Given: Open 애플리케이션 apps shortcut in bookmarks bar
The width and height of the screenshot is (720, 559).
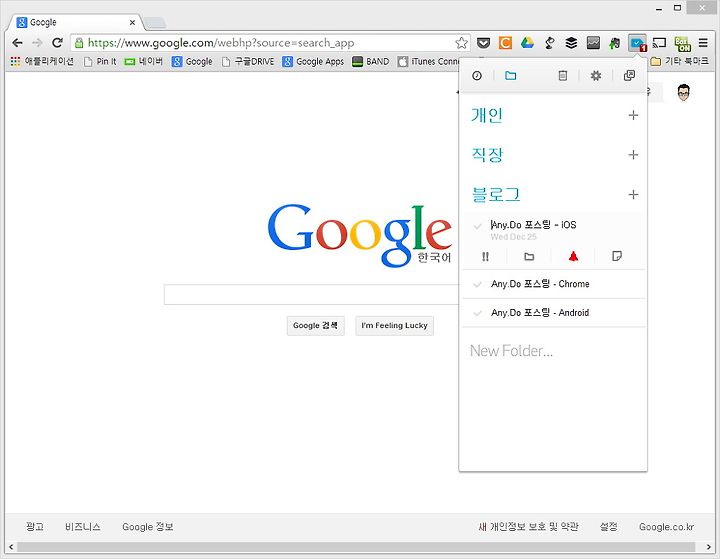Looking at the screenshot, I should click(42, 61).
